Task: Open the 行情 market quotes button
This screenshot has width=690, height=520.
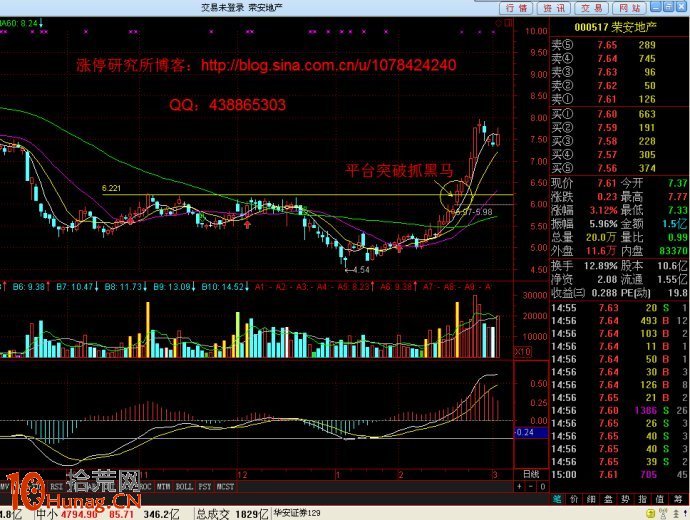Action: 516,8
